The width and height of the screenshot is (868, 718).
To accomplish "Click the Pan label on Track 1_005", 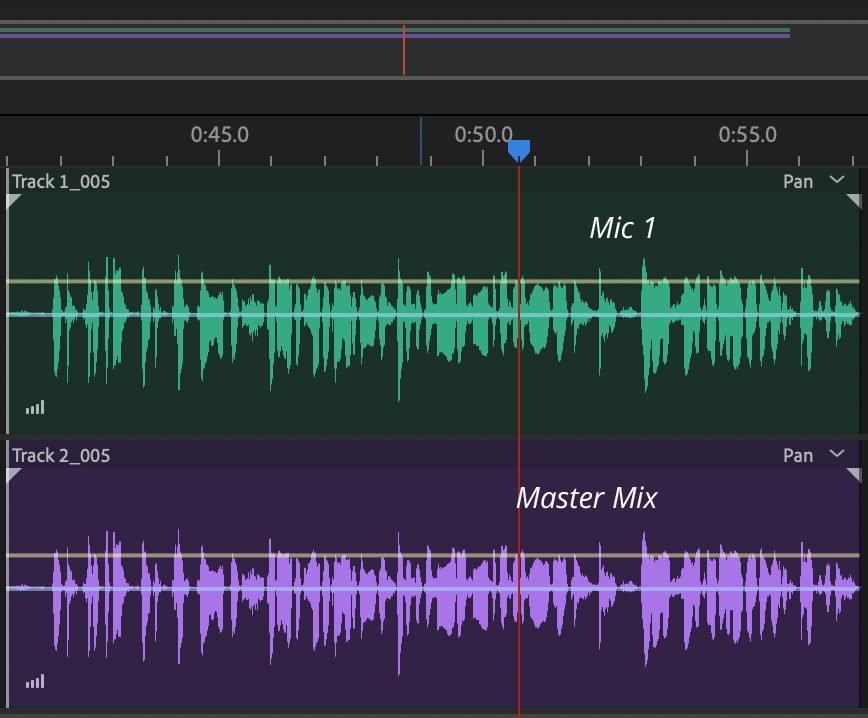I will click(798, 182).
